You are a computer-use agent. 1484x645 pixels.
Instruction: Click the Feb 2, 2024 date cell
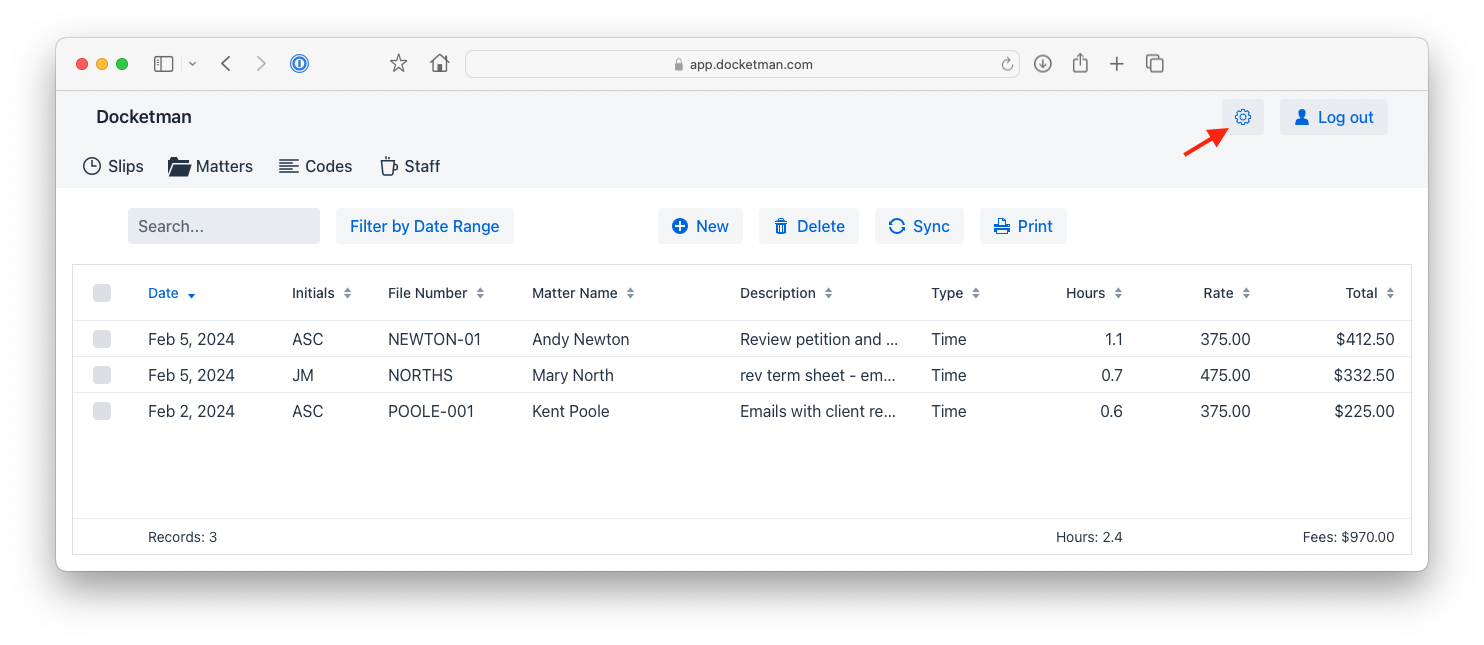click(x=191, y=411)
